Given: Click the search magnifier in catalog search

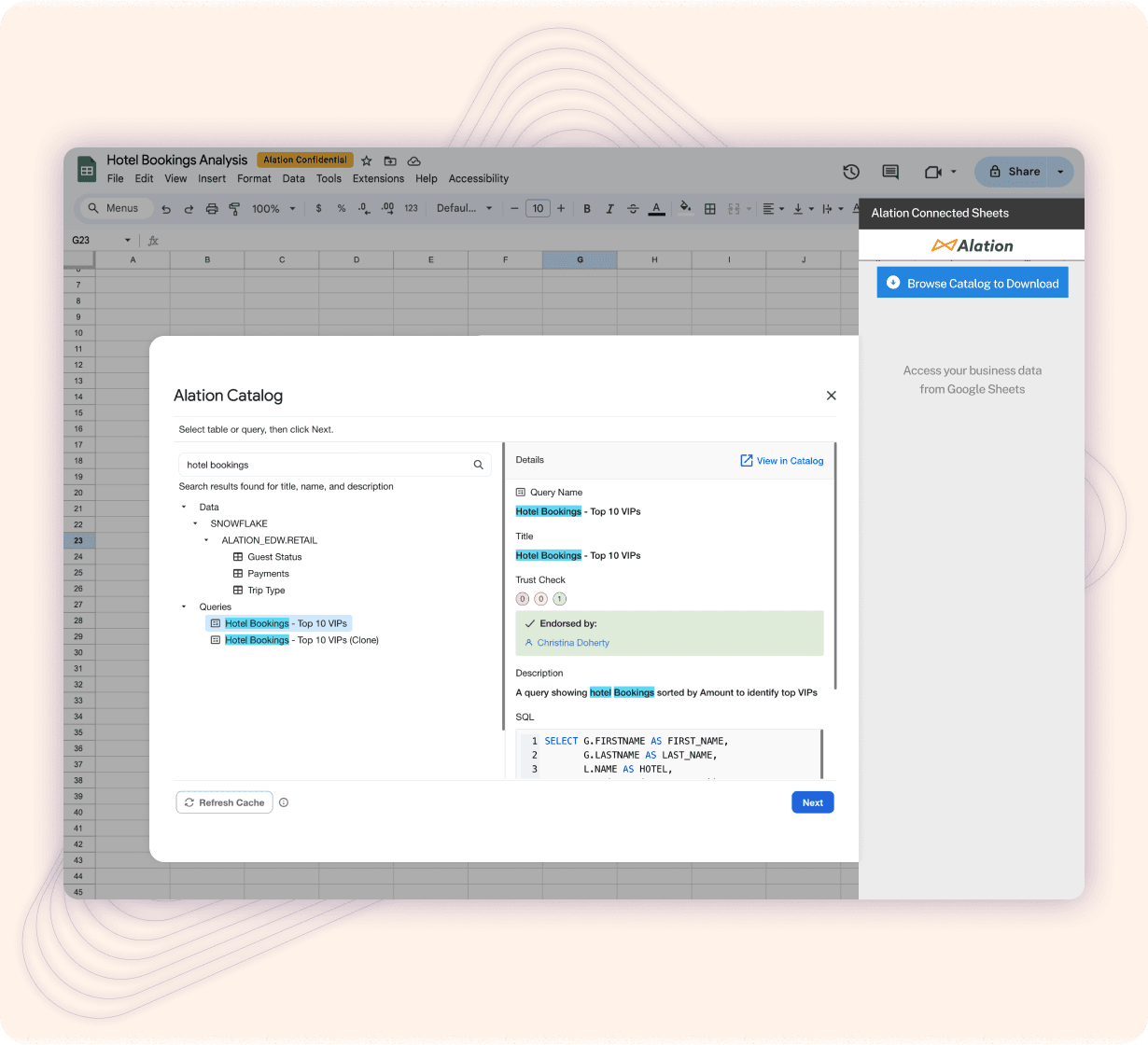Looking at the screenshot, I should point(478,465).
